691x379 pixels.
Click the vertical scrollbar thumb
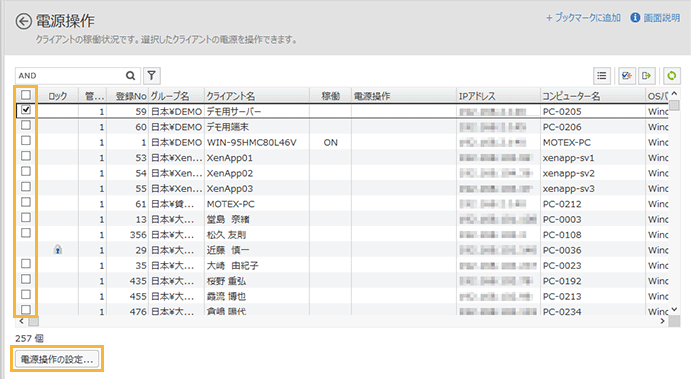[674, 105]
